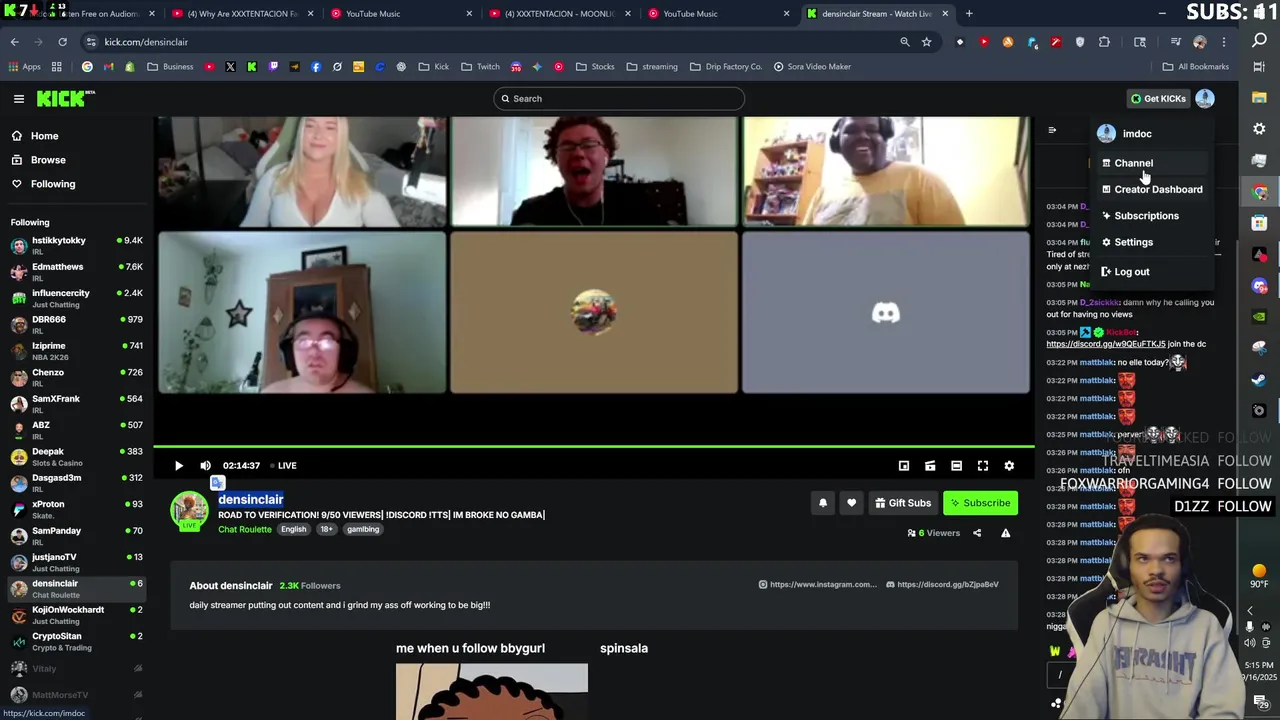Play the live stream video
The height and width of the screenshot is (720, 1280).
[x=179, y=465]
